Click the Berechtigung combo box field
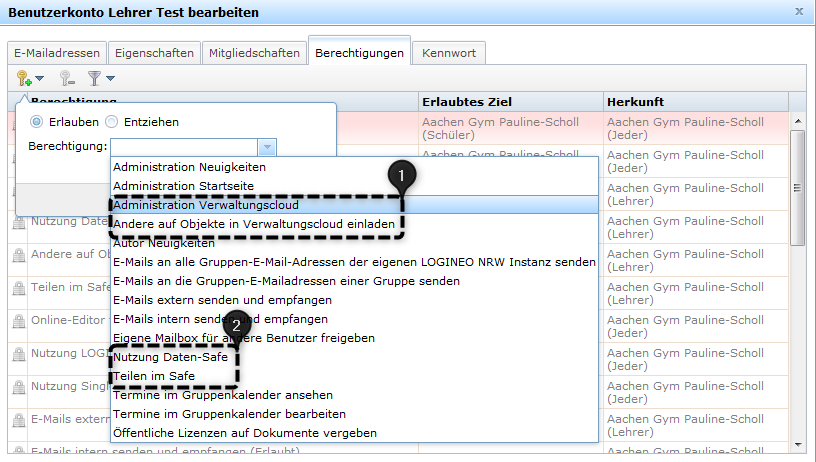 (x=184, y=147)
